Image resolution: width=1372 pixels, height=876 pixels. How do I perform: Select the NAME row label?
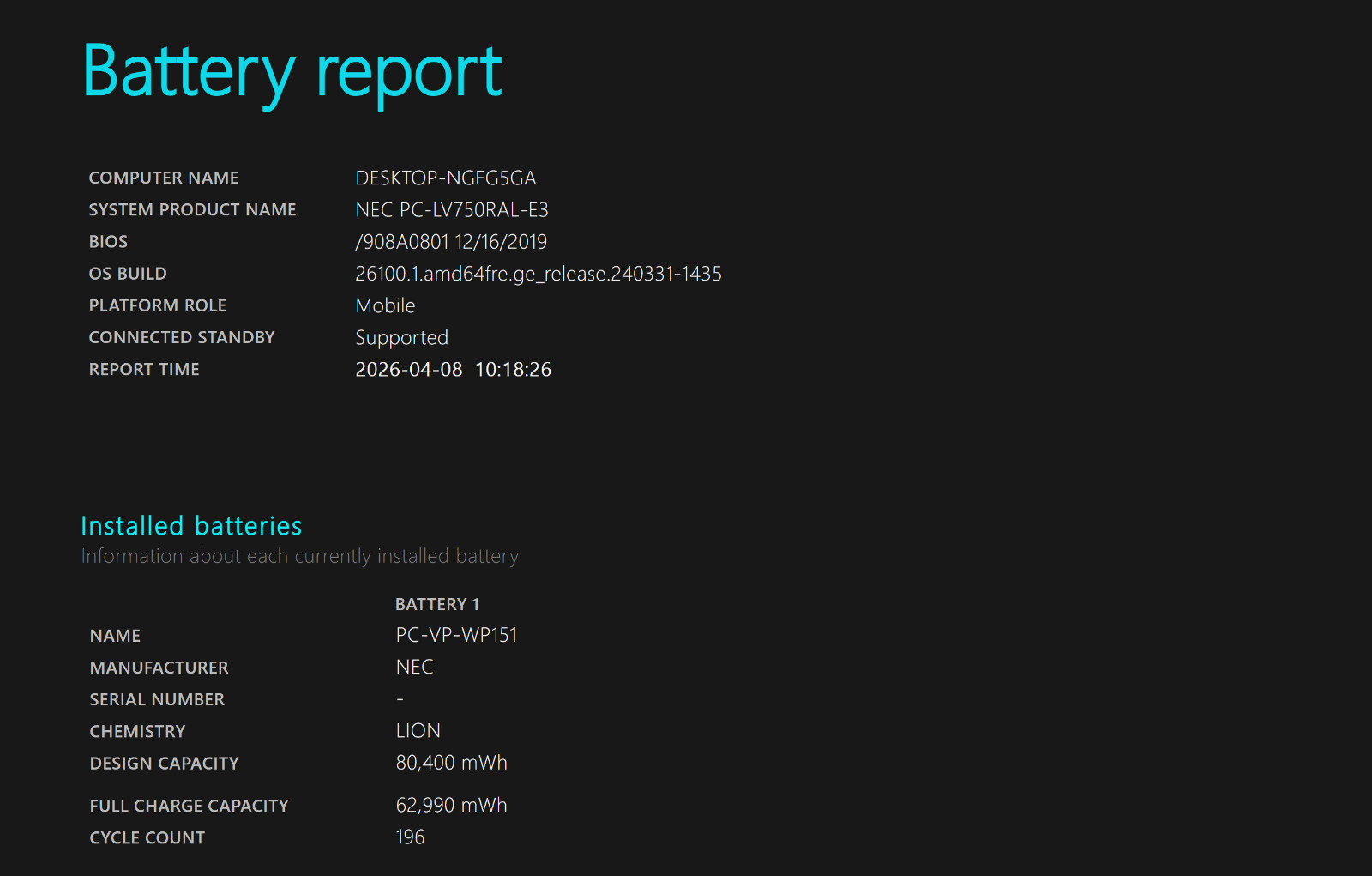coord(115,635)
